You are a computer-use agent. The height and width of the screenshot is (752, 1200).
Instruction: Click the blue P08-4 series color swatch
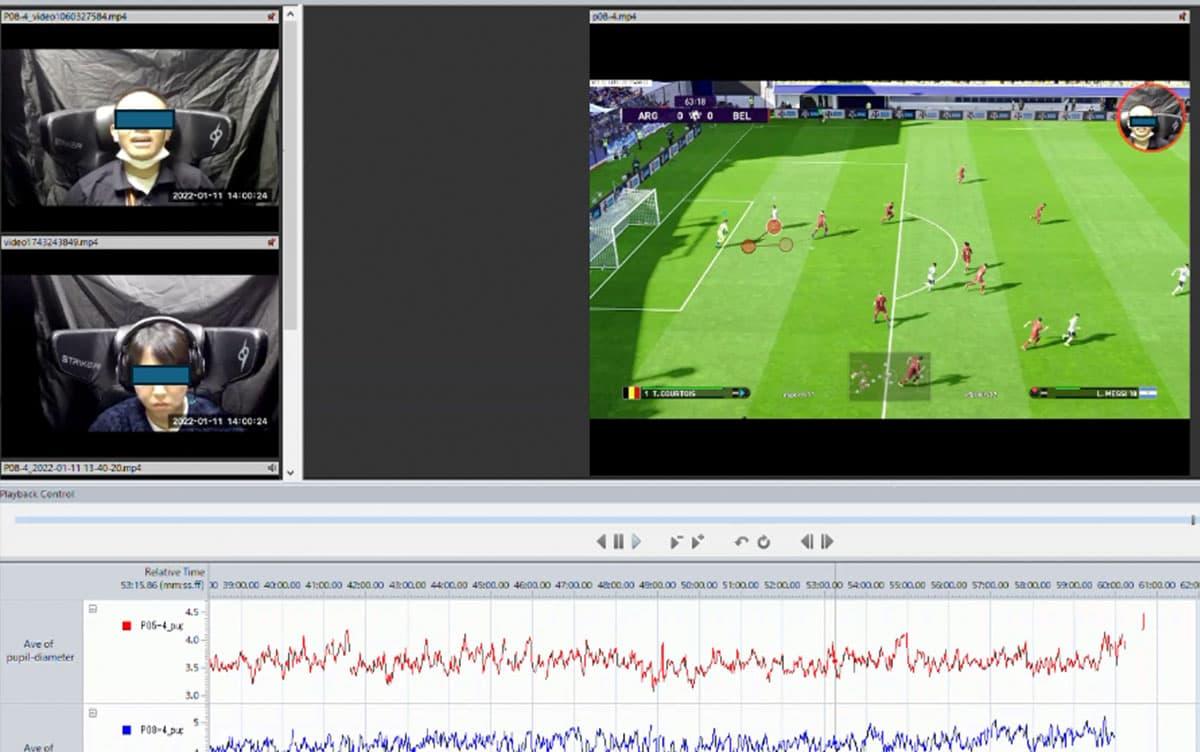click(x=127, y=730)
